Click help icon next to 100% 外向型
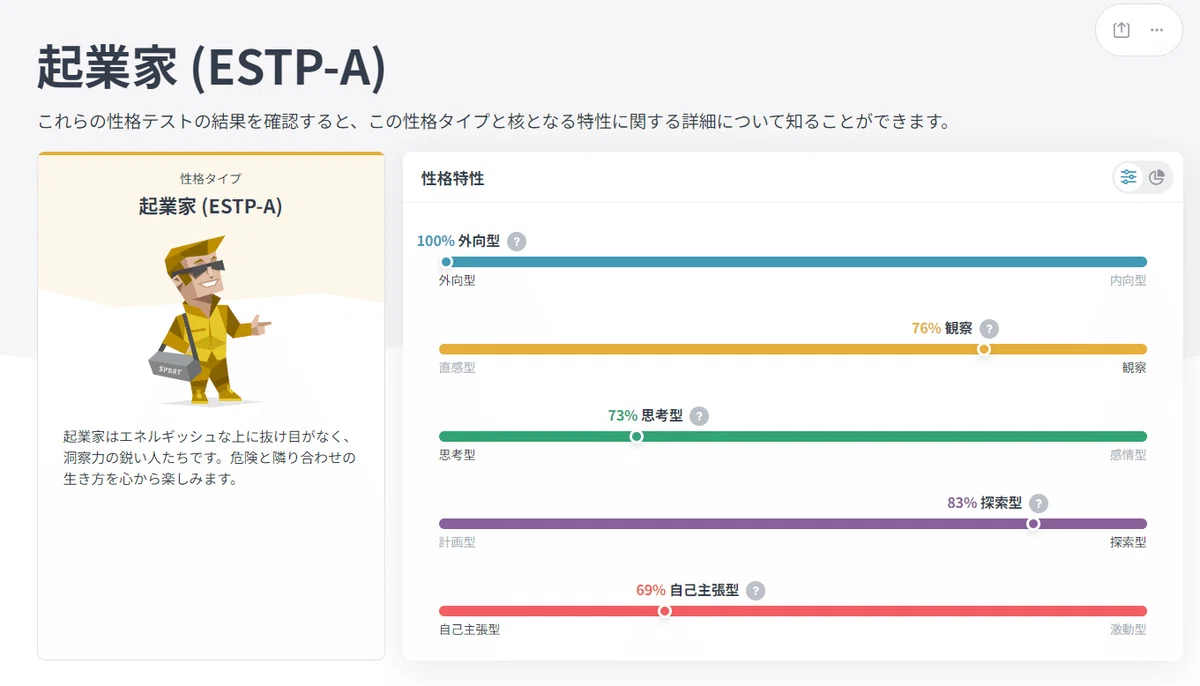Image resolution: width=1200 pixels, height=686 pixels. click(x=516, y=241)
